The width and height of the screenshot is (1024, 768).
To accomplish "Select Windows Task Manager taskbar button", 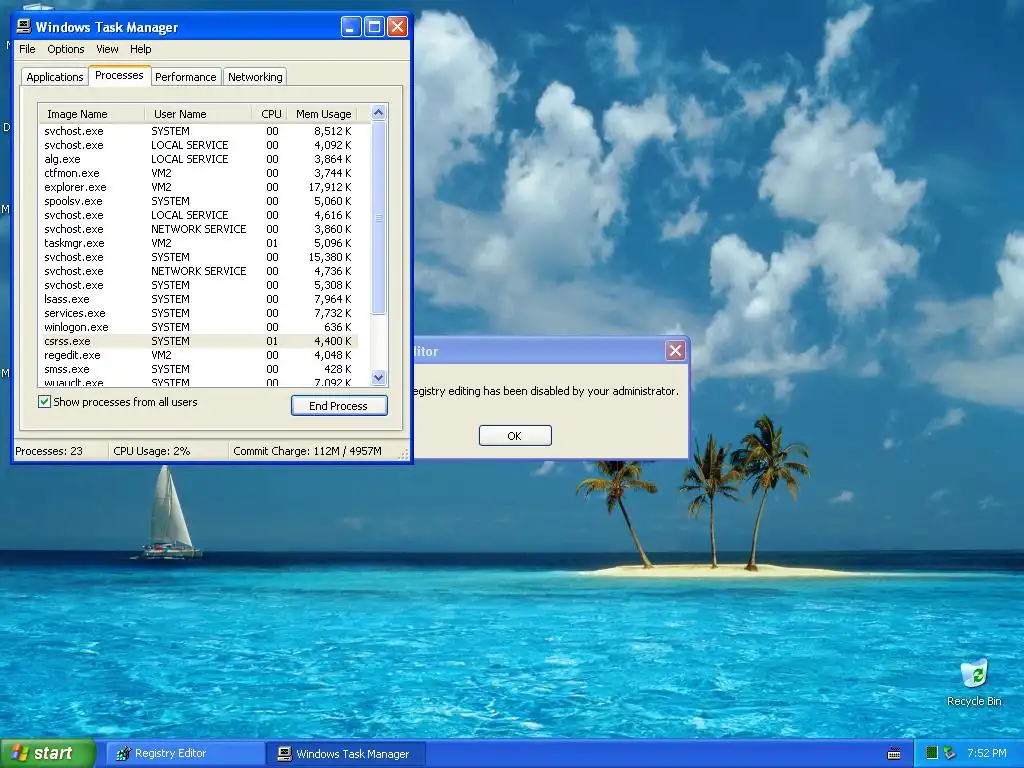I will [345, 754].
